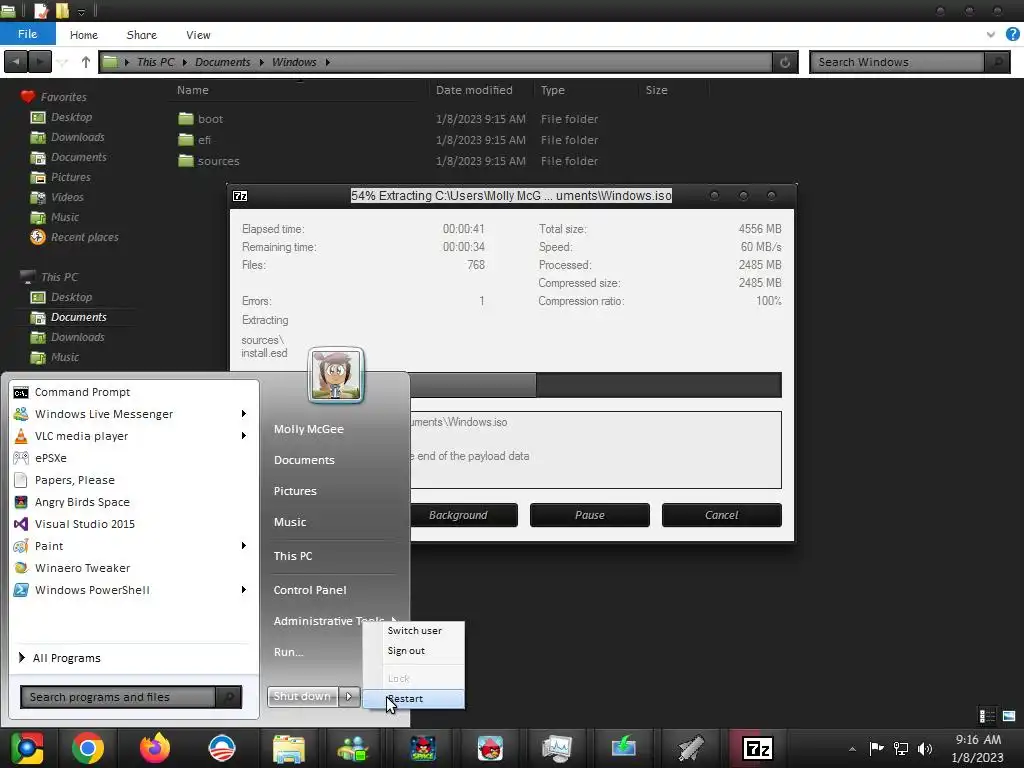Expand the Windows PowerShell jump list arrow
Viewport: 1024px width, 768px height.
tap(244, 590)
